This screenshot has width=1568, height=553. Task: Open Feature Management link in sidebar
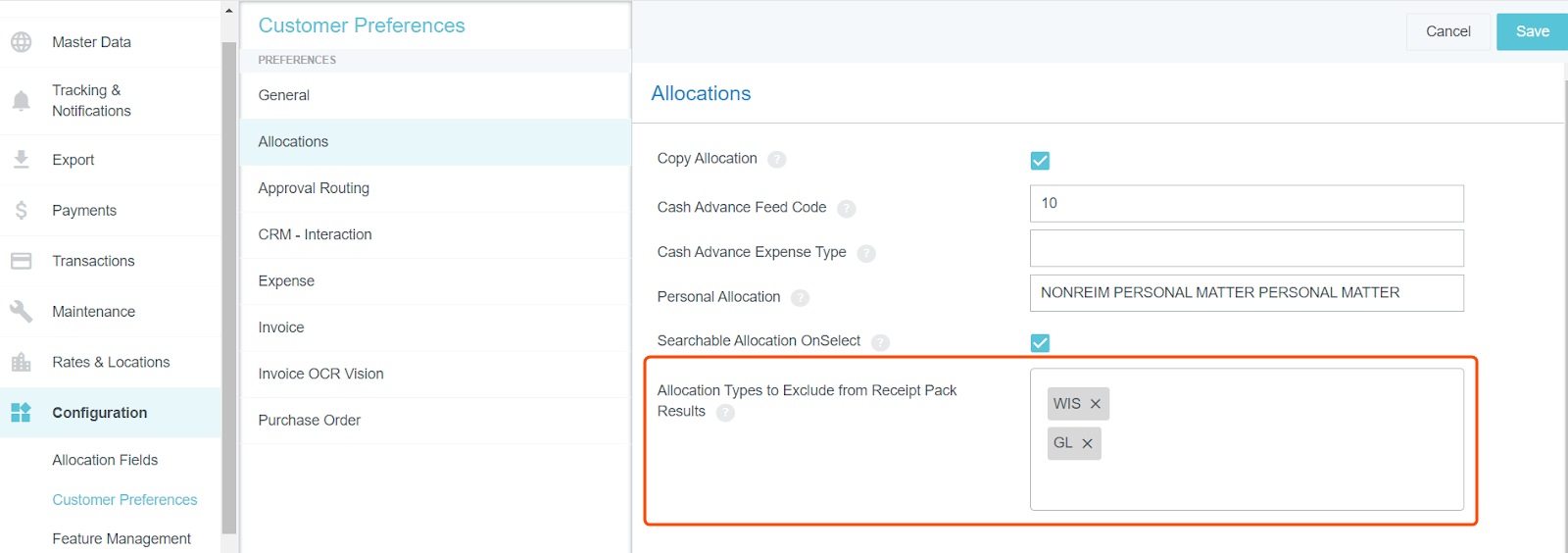(x=122, y=538)
